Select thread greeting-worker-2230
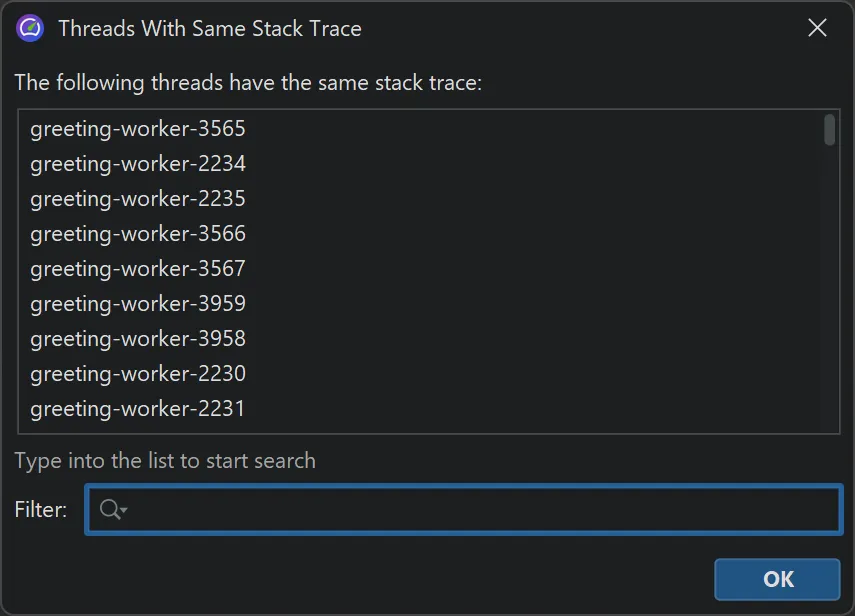The width and height of the screenshot is (855, 616). 138,374
